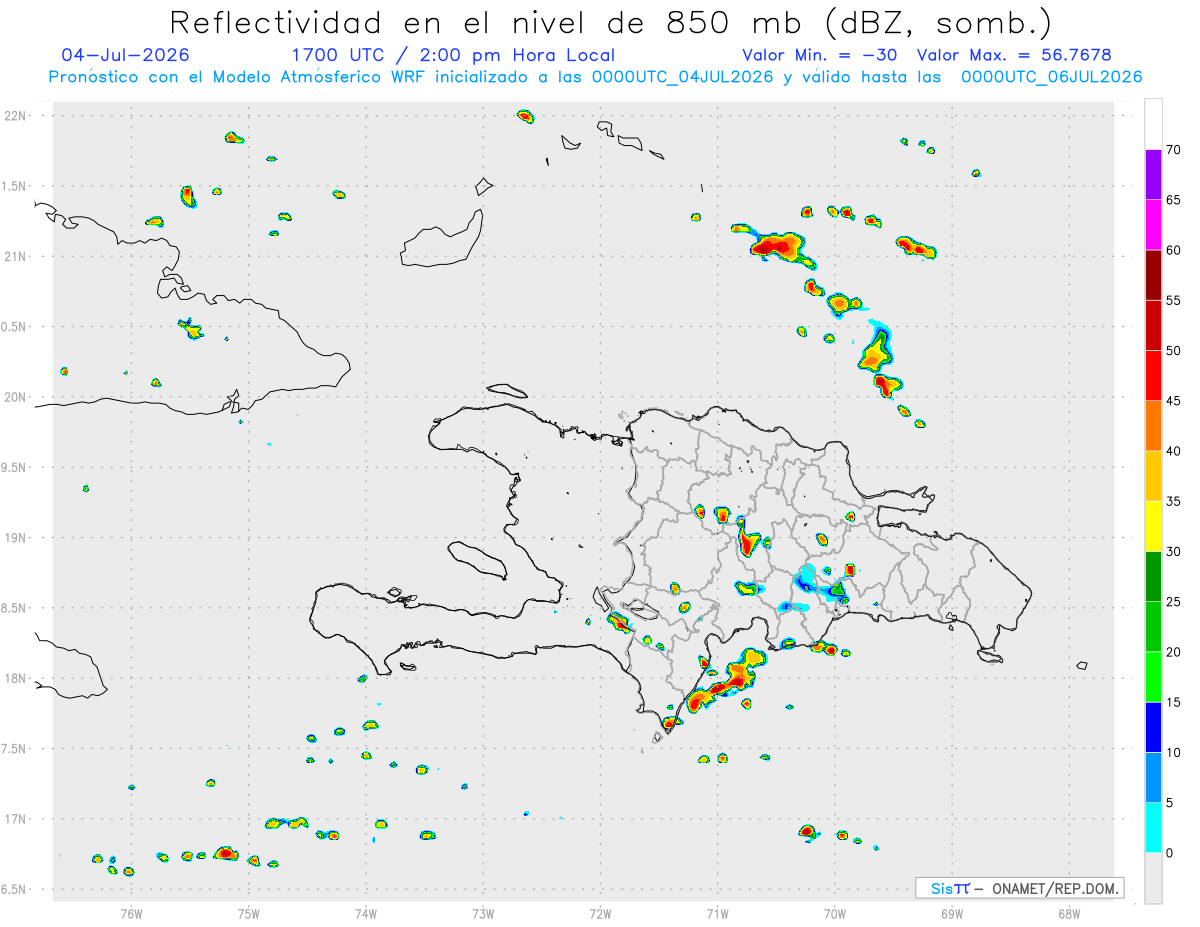Click the dark red 55–60 dBZ colorbar segment
The height and width of the screenshot is (927, 1200).
click(x=1153, y=275)
